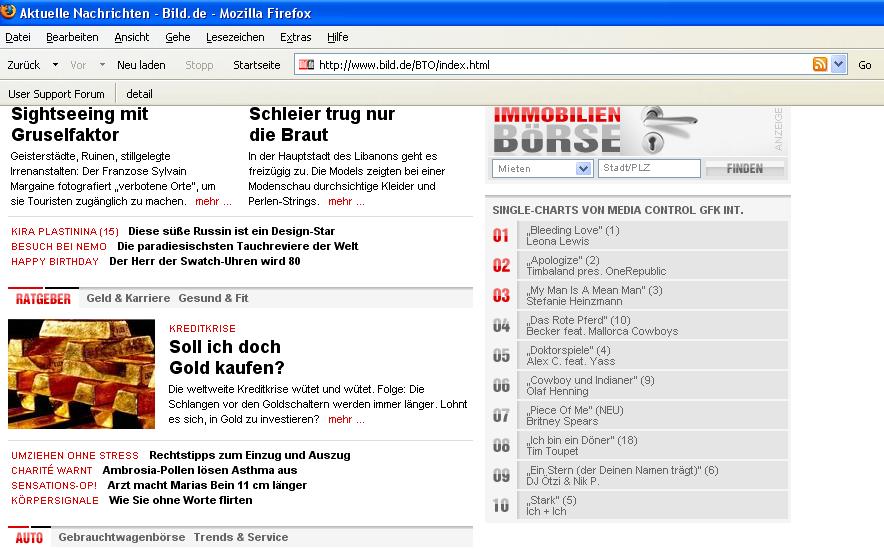
Task: Open the Datei menu
Action: click(18, 37)
